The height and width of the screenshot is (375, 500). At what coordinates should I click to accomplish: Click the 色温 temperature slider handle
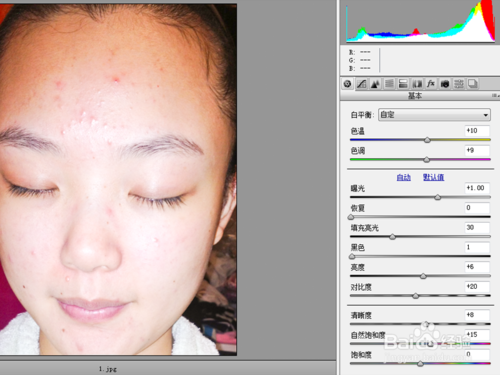click(x=427, y=140)
